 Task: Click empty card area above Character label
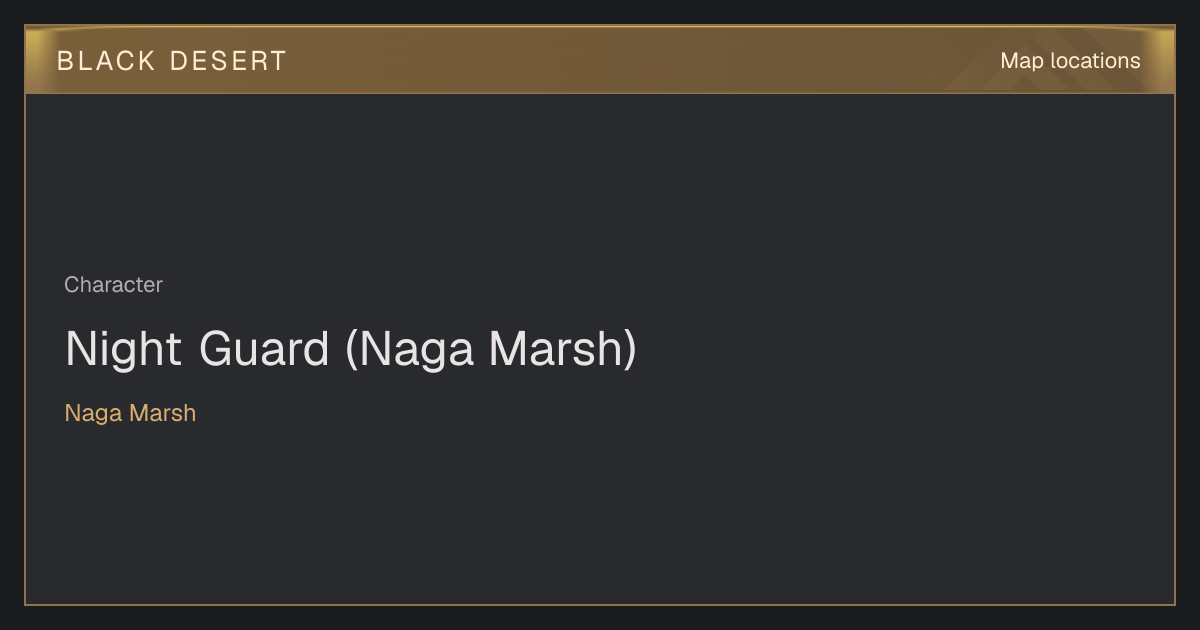600,180
